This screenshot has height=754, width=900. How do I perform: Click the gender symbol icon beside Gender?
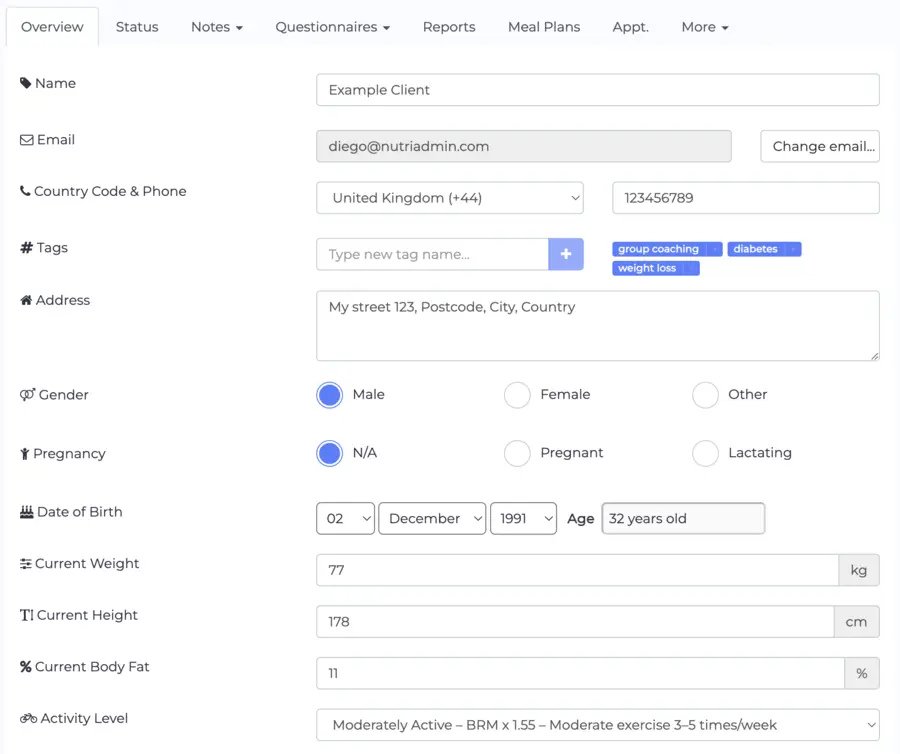pyautogui.click(x=24, y=394)
